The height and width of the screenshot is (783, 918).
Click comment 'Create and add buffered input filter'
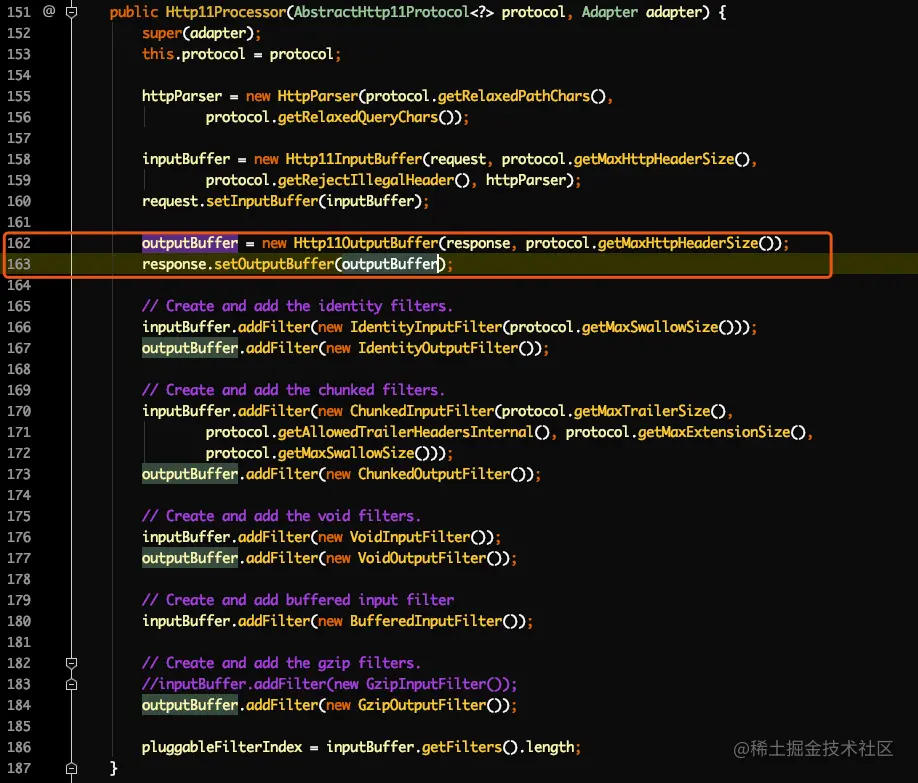point(298,600)
